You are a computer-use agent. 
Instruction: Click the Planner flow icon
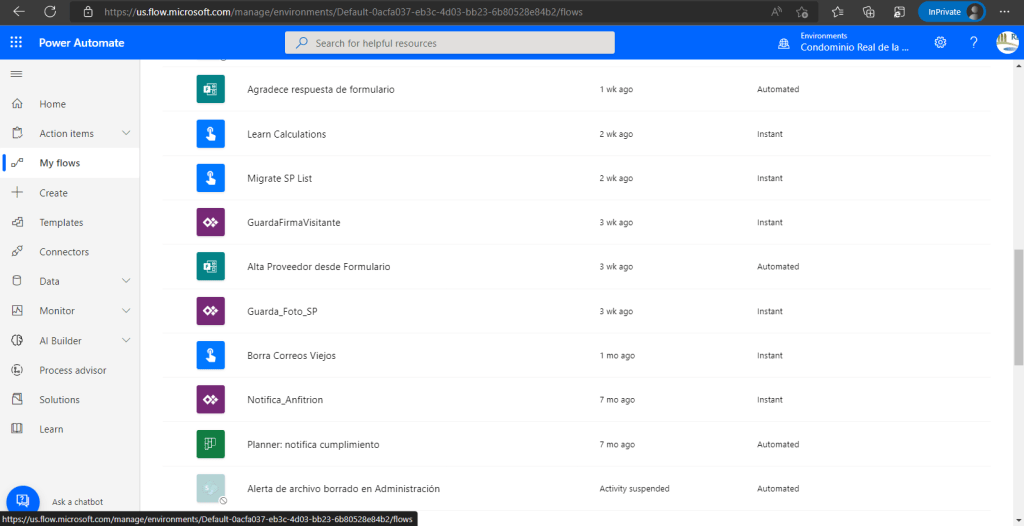(210, 444)
